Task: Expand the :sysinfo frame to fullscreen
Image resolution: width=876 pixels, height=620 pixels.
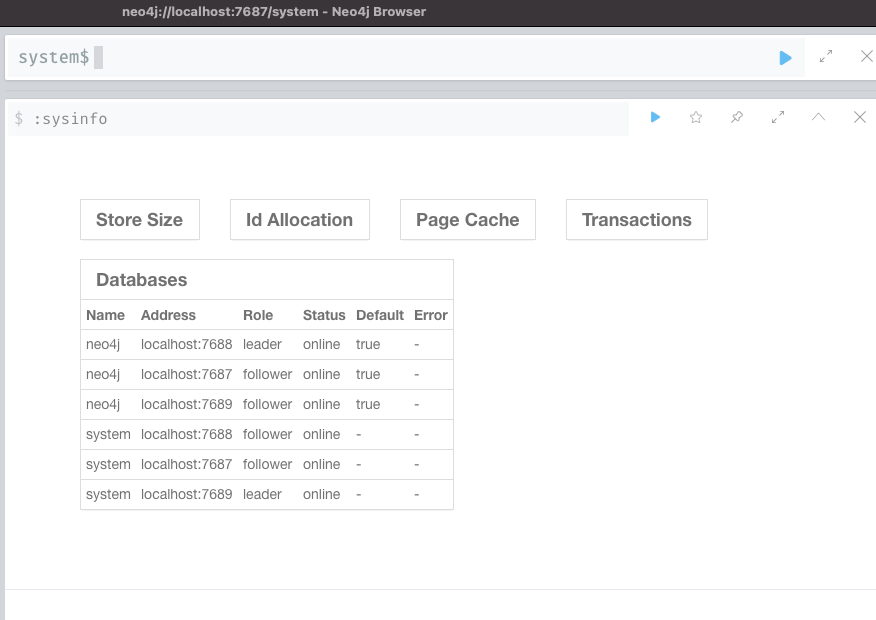Action: (777, 117)
